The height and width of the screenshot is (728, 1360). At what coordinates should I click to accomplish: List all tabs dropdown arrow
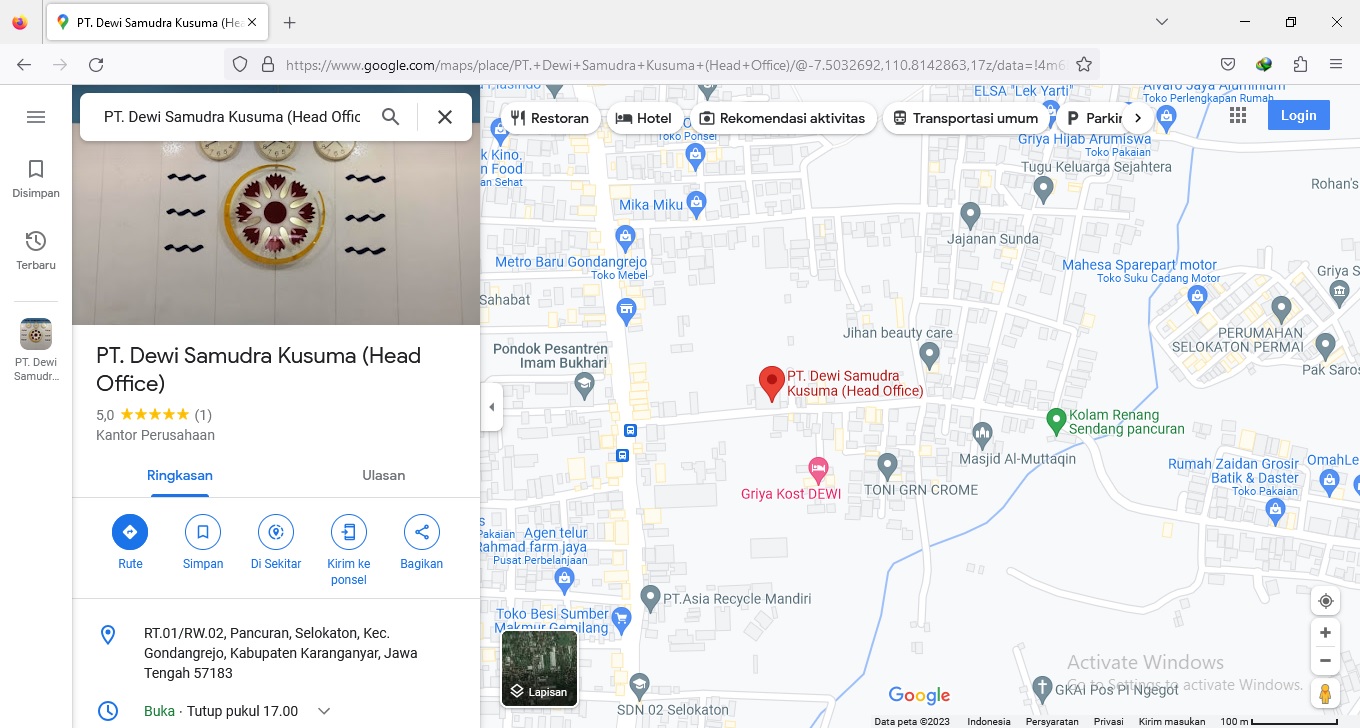coord(1161,22)
